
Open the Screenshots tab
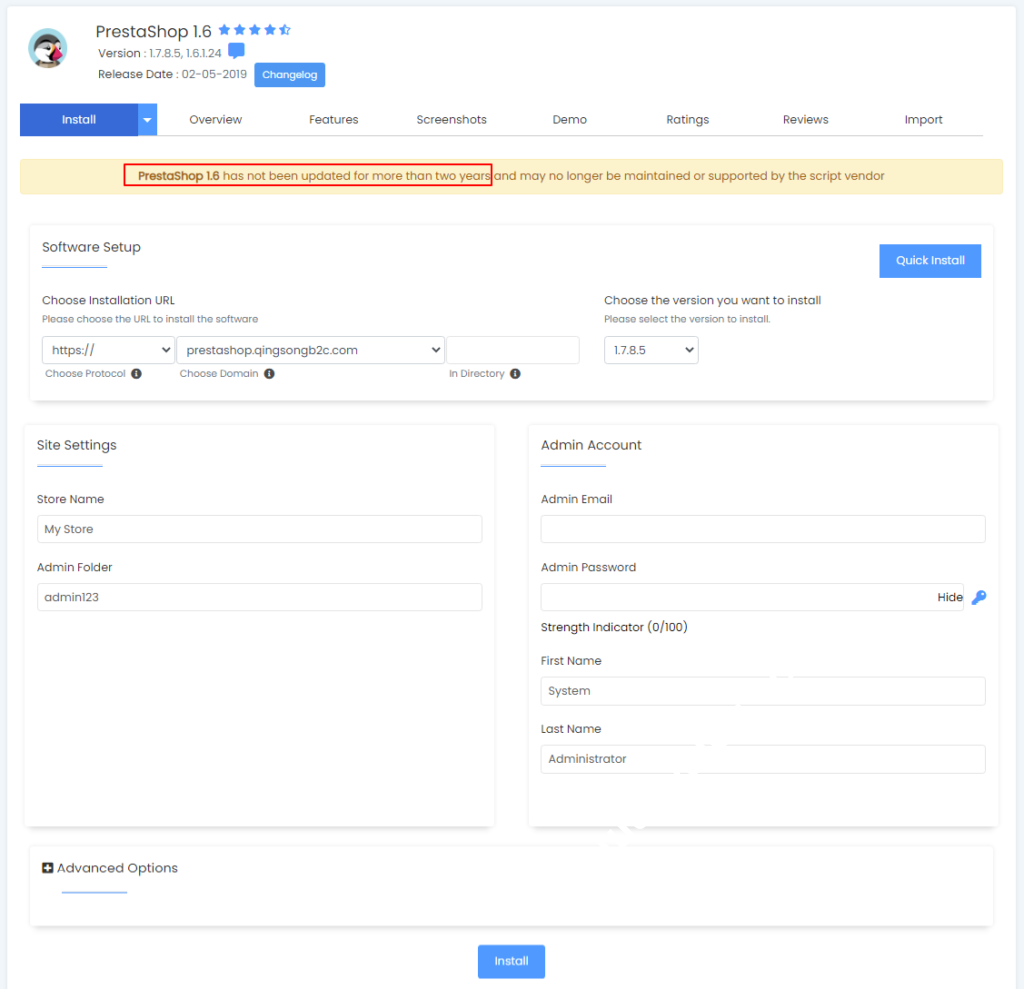pyautogui.click(x=451, y=120)
